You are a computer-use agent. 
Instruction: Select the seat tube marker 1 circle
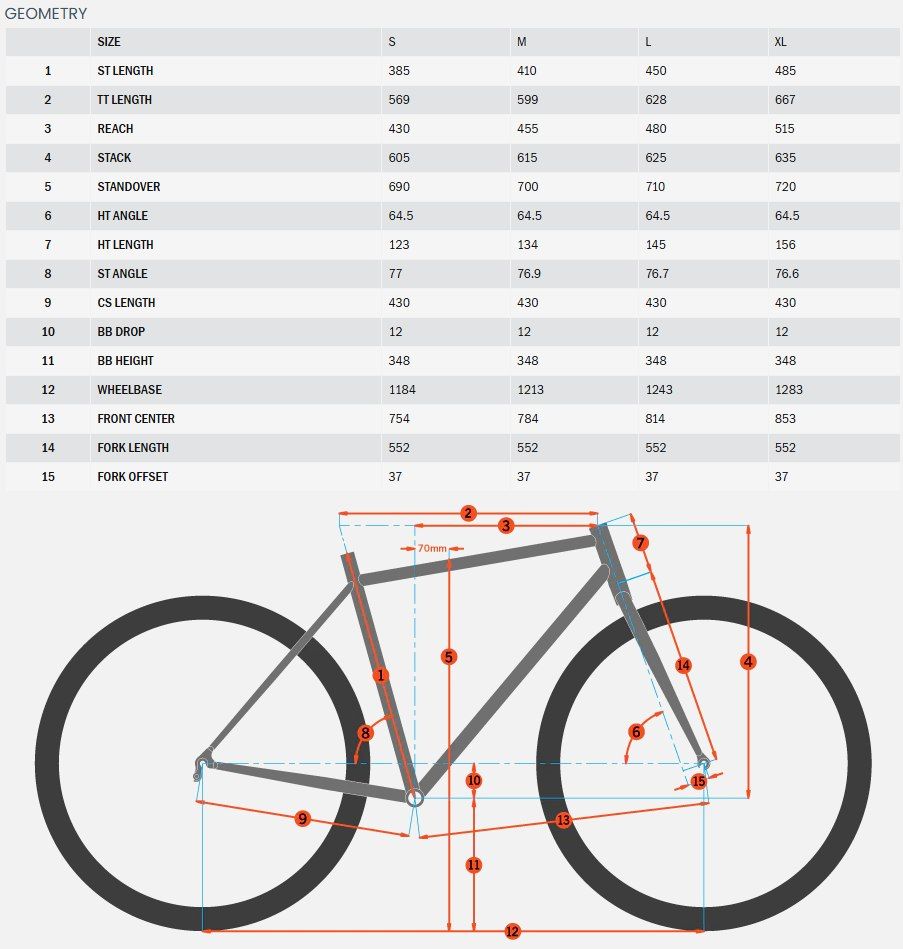[381, 675]
